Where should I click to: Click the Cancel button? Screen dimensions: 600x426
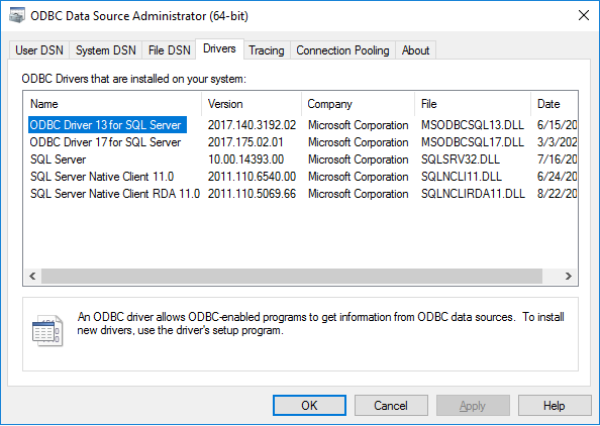391,405
